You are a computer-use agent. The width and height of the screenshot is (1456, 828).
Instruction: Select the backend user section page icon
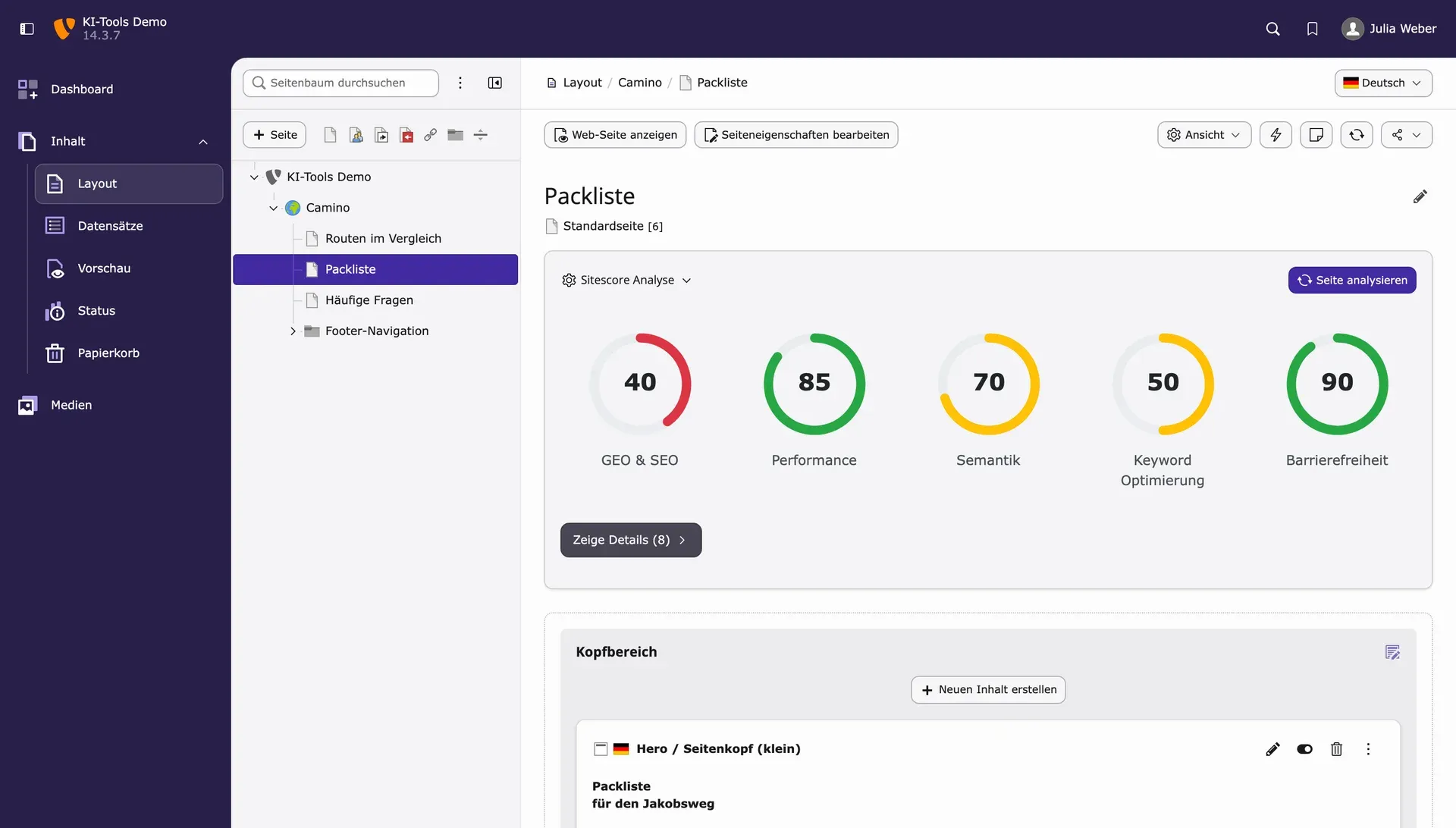click(x=356, y=135)
